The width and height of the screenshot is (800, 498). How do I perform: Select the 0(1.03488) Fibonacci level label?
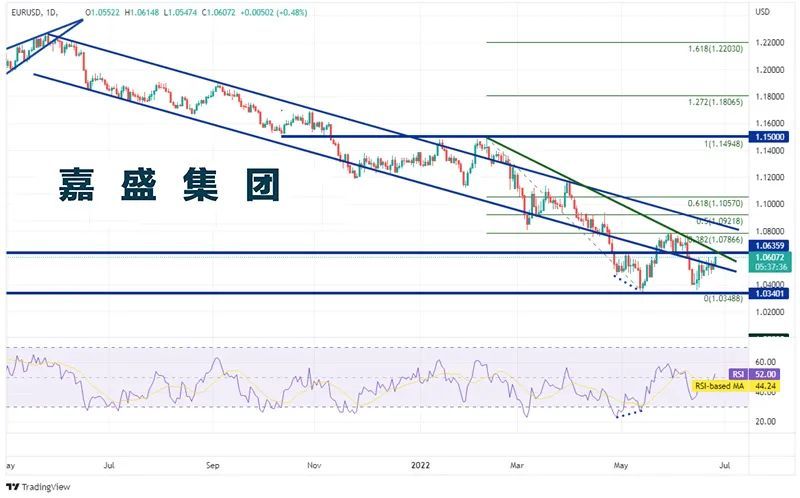click(x=723, y=298)
